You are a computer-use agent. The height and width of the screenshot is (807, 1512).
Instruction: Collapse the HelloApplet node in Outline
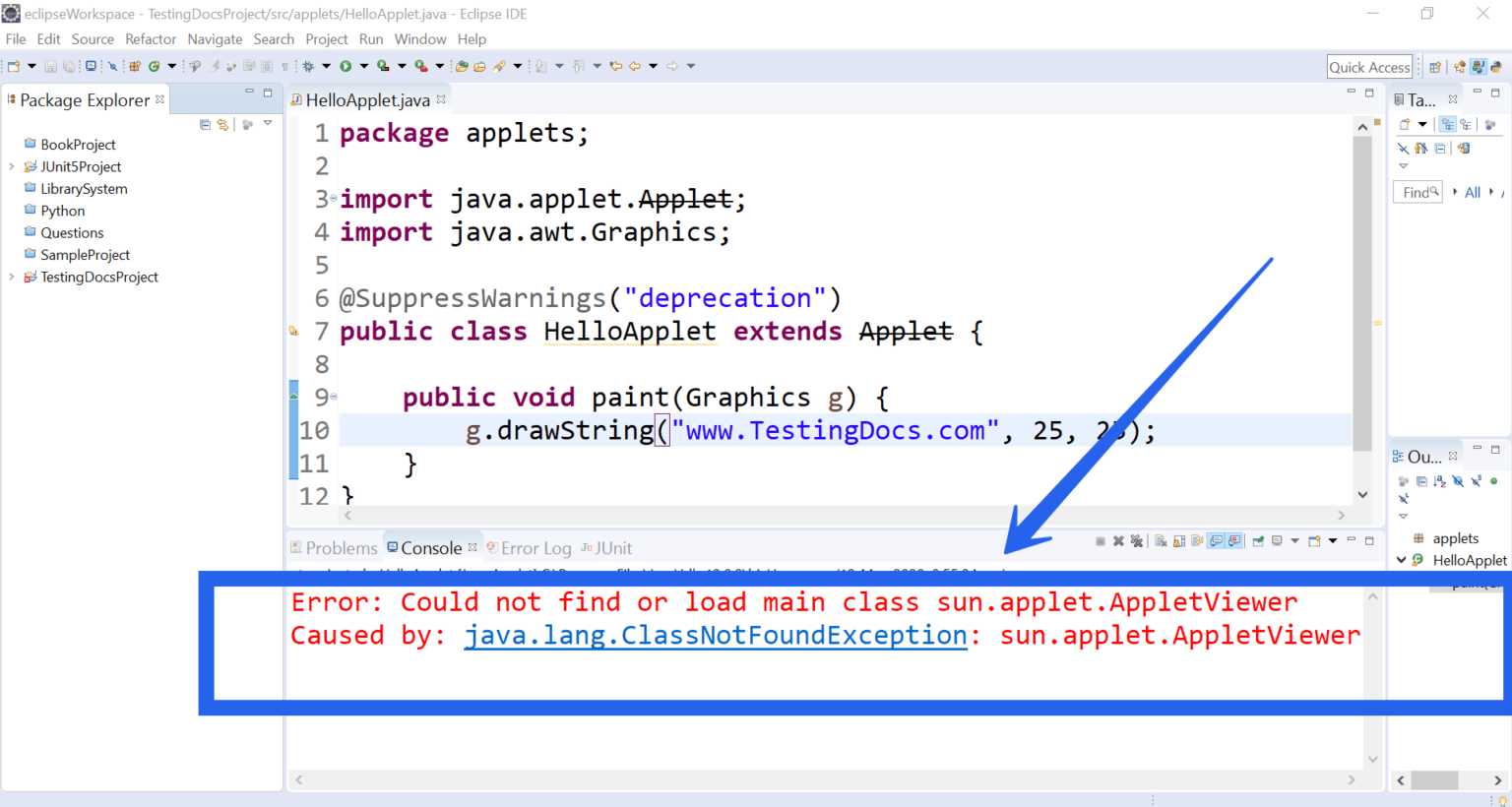click(x=1401, y=560)
